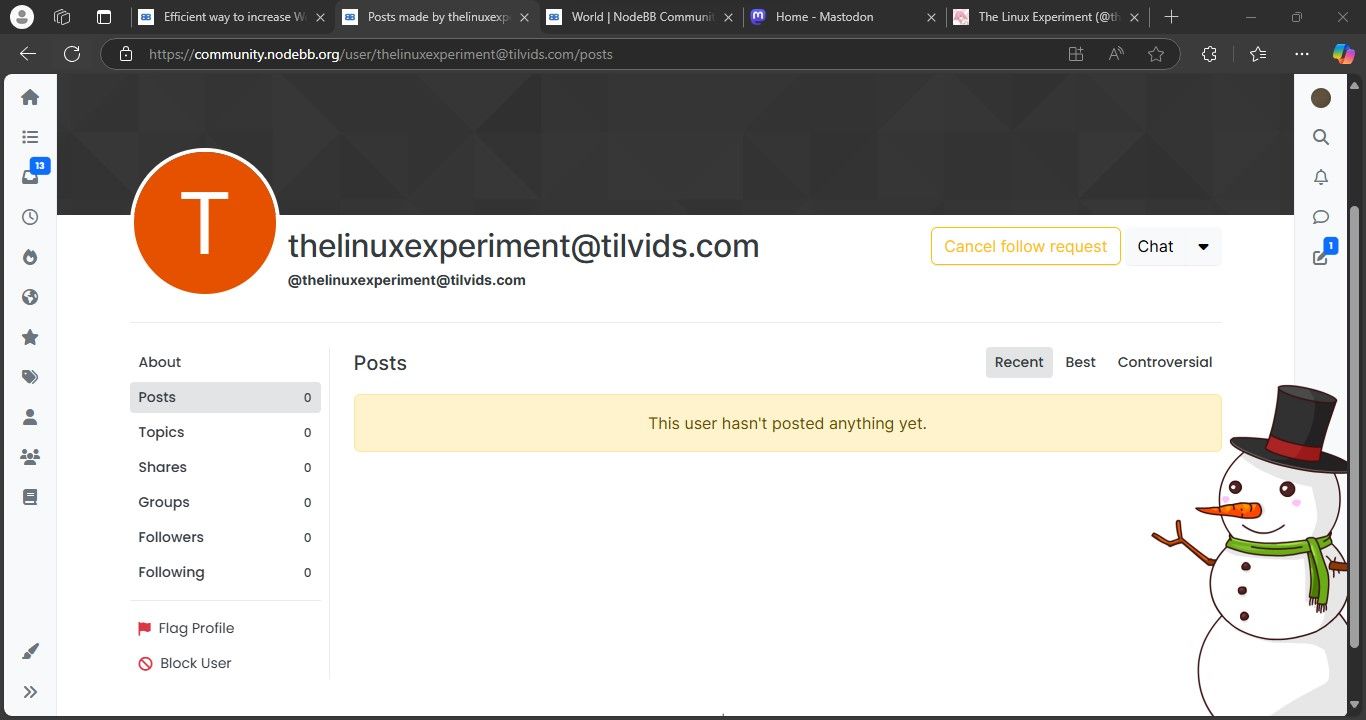The width and height of the screenshot is (1366, 720).
Task: Switch to the Efficient way to increase tab
Action: 232,17
